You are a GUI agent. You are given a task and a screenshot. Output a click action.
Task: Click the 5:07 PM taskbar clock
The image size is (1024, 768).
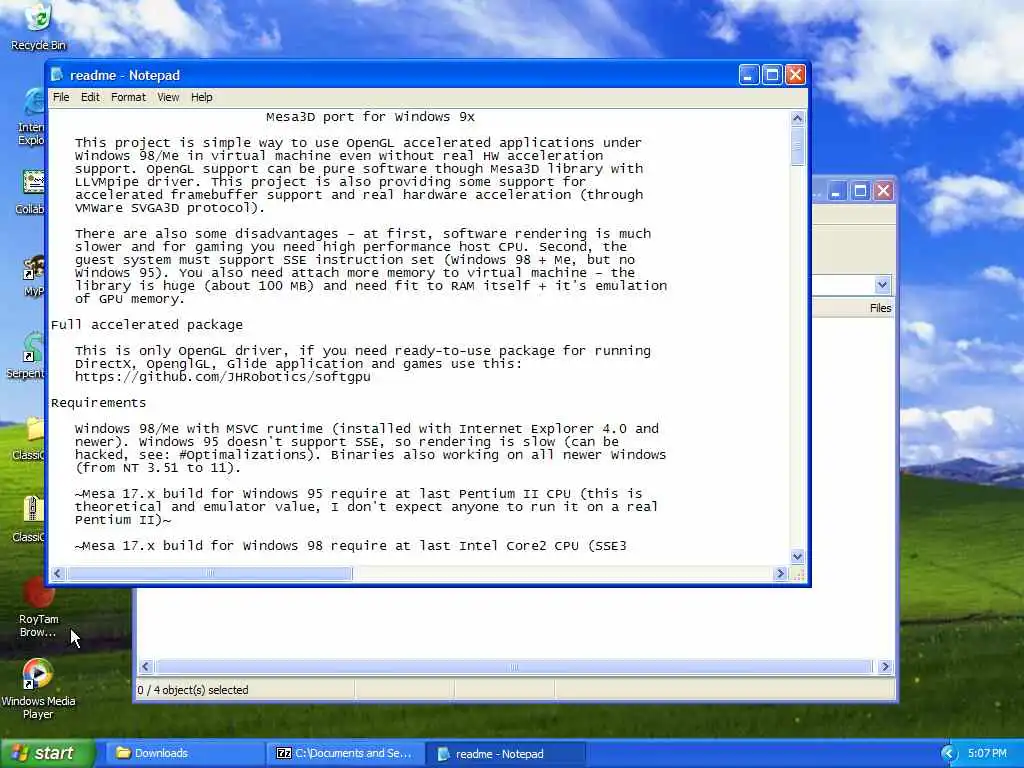987,754
